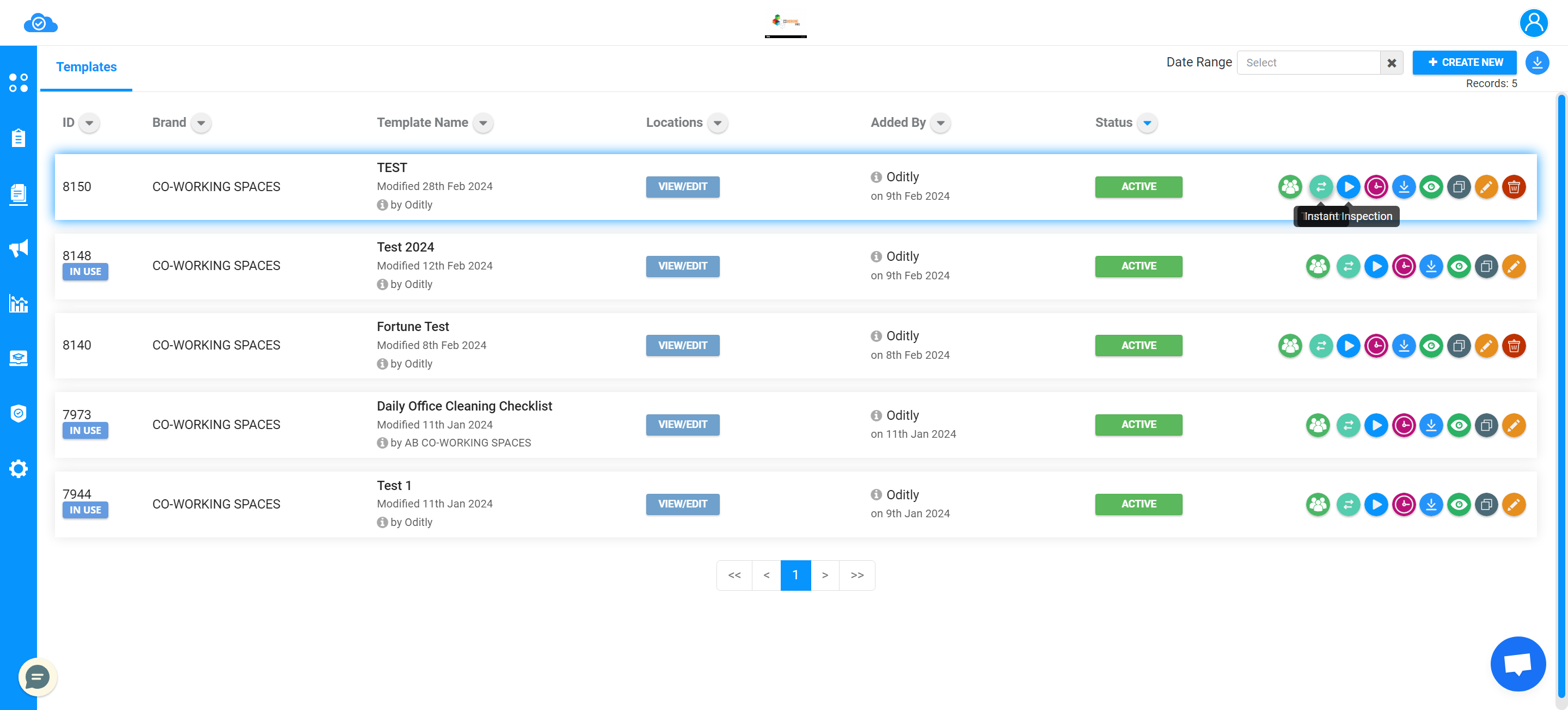This screenshot has width=1568, height=710.
Task: Switch to the Templates tab
Action: click(87, 67)
